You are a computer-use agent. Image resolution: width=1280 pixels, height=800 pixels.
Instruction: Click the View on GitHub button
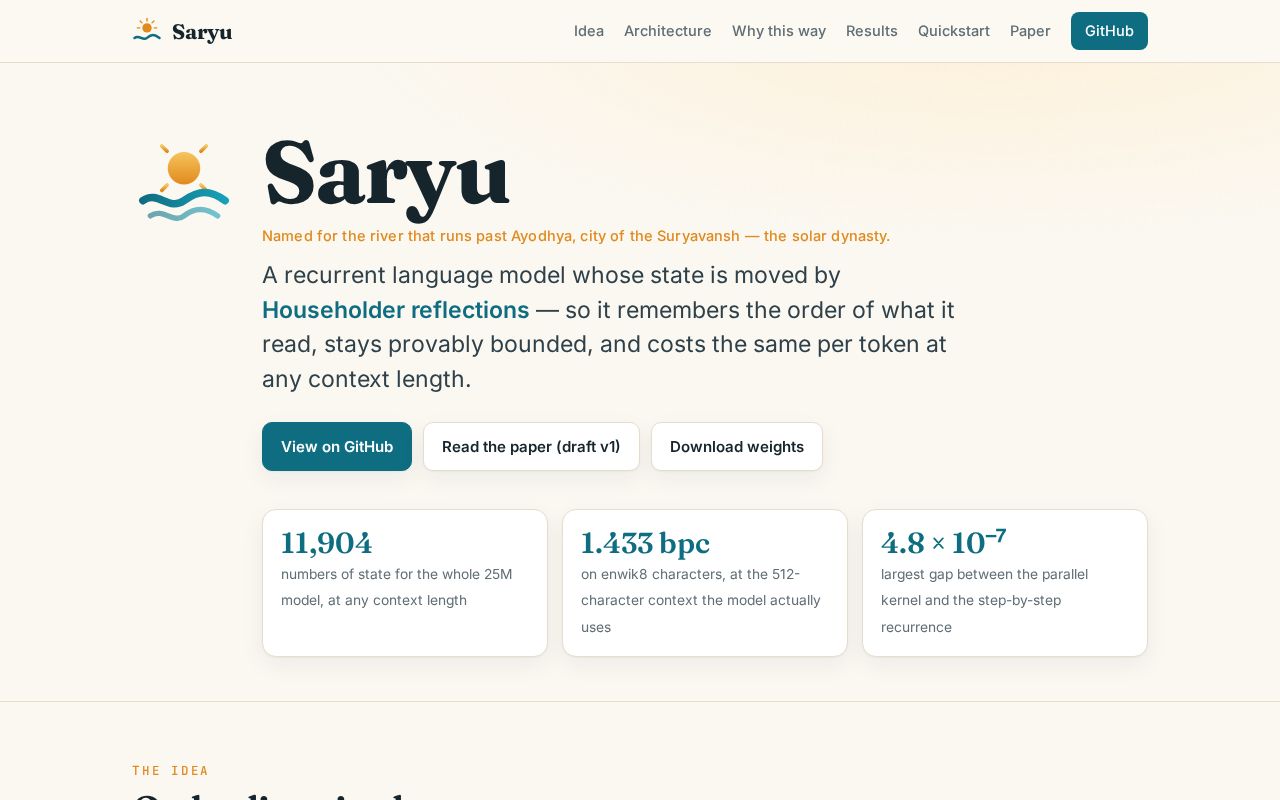tap(337, 446)
